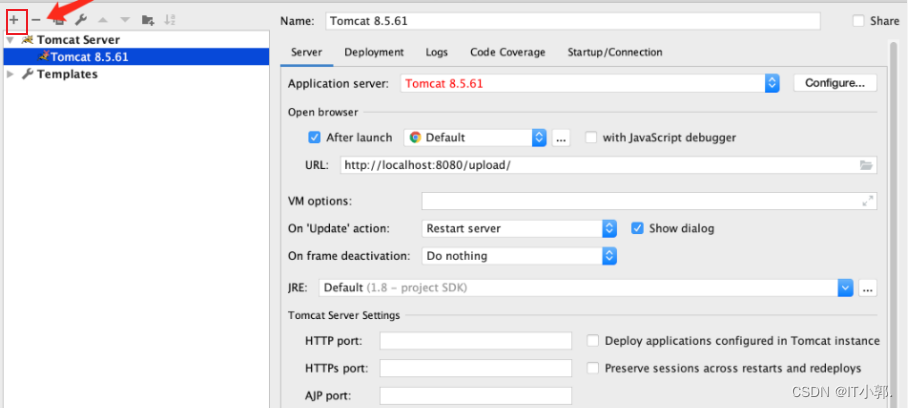Image resolution: width=908 pixels, height=408 pixels.
Task: Open browser selection ellipsis button
Action: coord(561,138)
